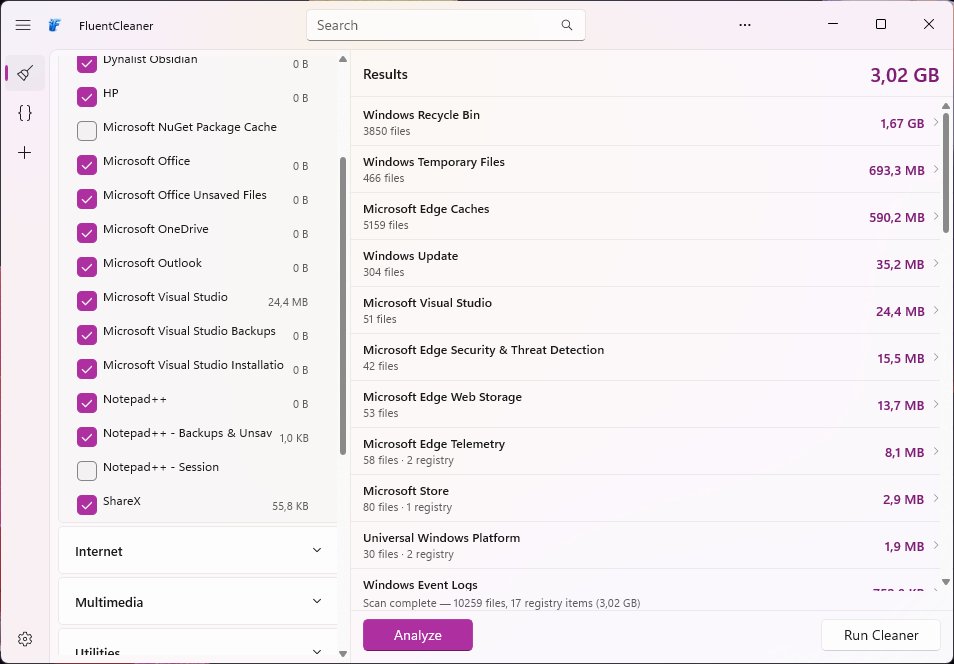Expand Windows Temporary Files result chevron
This screenshot has height=664, width=954.
(x=936, y=169)
